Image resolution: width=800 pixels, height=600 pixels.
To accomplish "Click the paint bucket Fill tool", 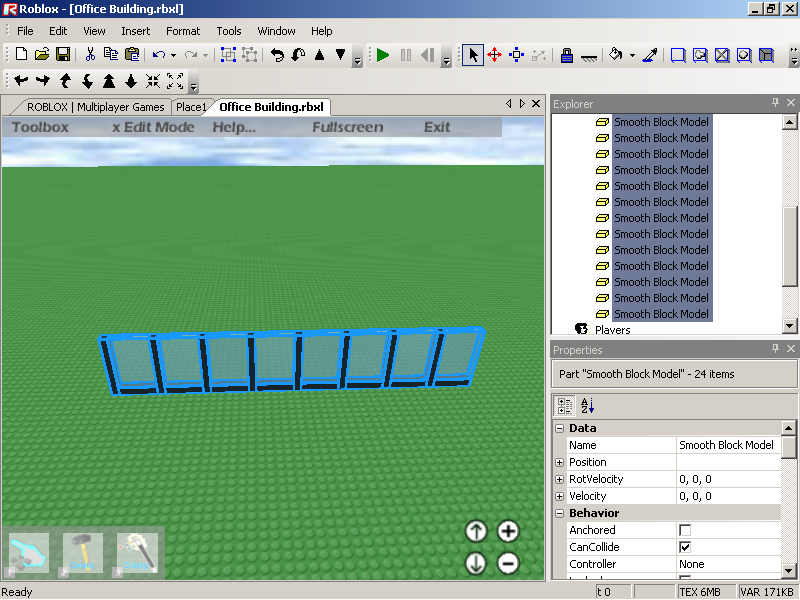I will (x=616, y=55).
